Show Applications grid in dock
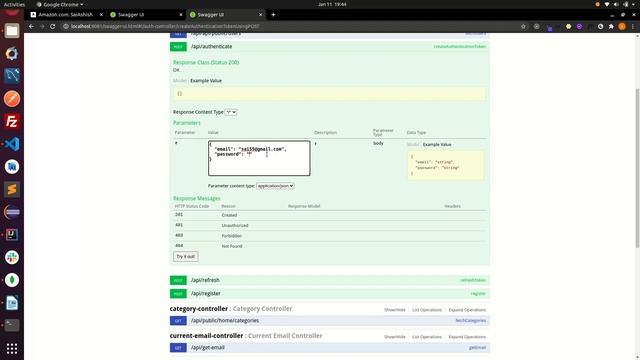Image resolution: width=640 pixels, height=360 pixels. tap(12, 349)
